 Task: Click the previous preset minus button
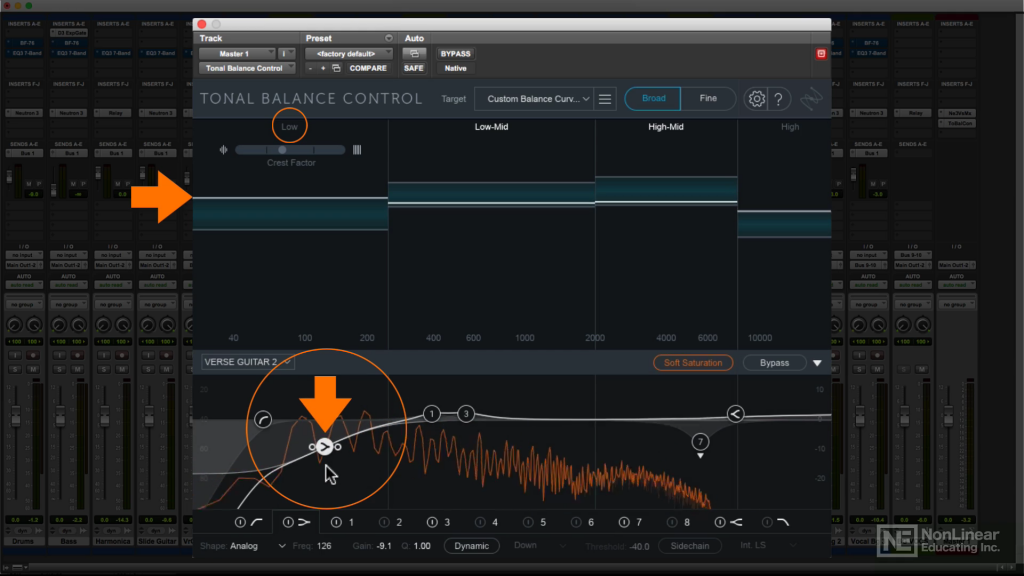point(310,68)
